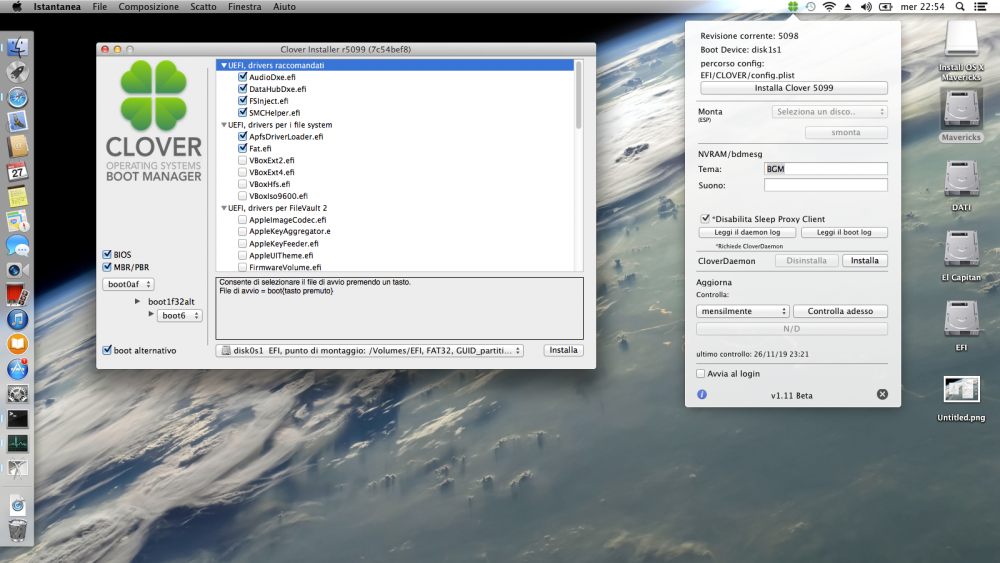This screenshot has height=563, width=1000.
Task: Open yellow Notes icon in Dock
Action: (x=17, y=196)
